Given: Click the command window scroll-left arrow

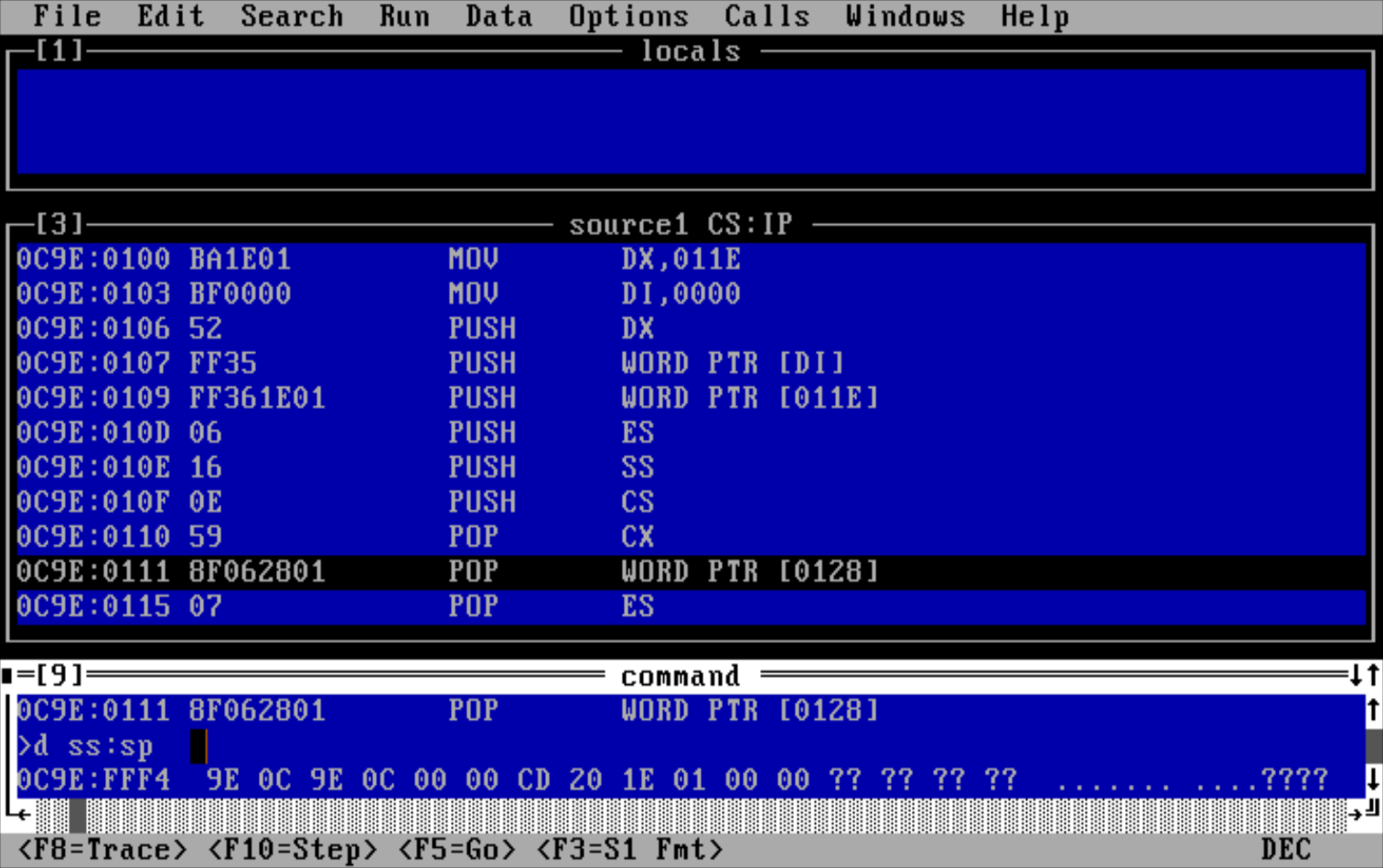Looking at the screenshot, I should coord(24,814).
